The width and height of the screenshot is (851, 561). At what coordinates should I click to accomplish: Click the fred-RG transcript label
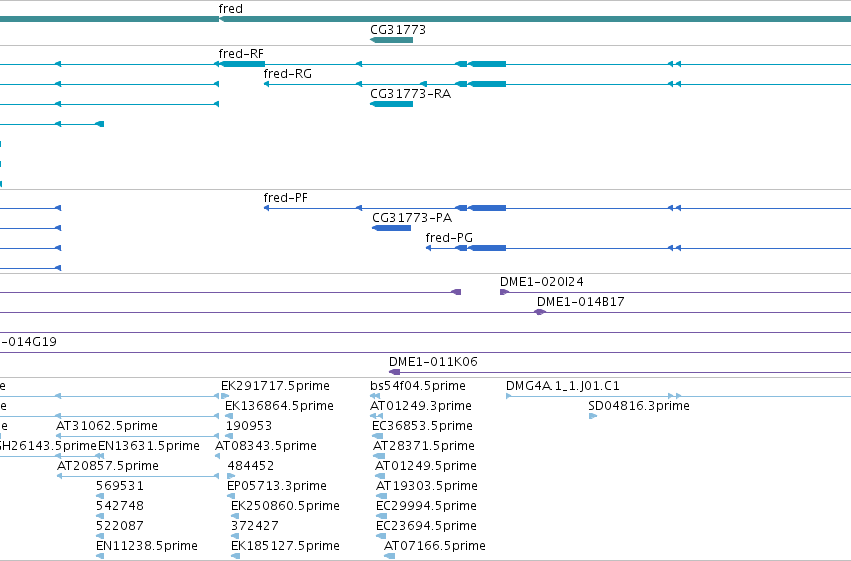point(288,73)
